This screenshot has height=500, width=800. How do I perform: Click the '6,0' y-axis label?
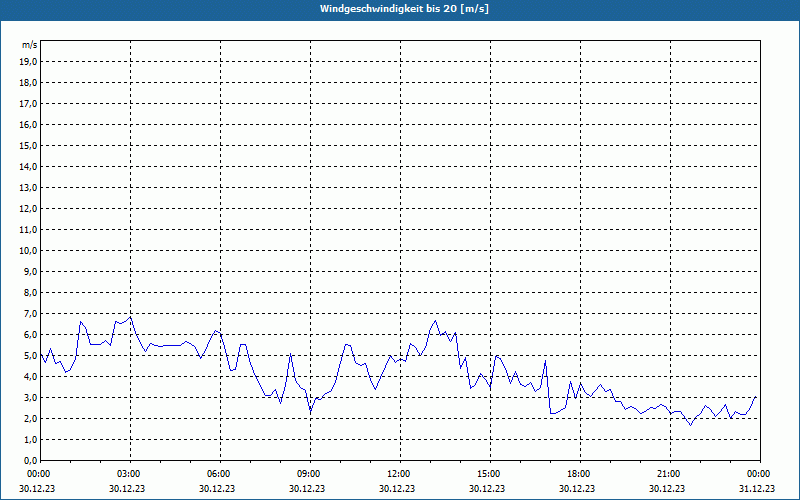31,335
